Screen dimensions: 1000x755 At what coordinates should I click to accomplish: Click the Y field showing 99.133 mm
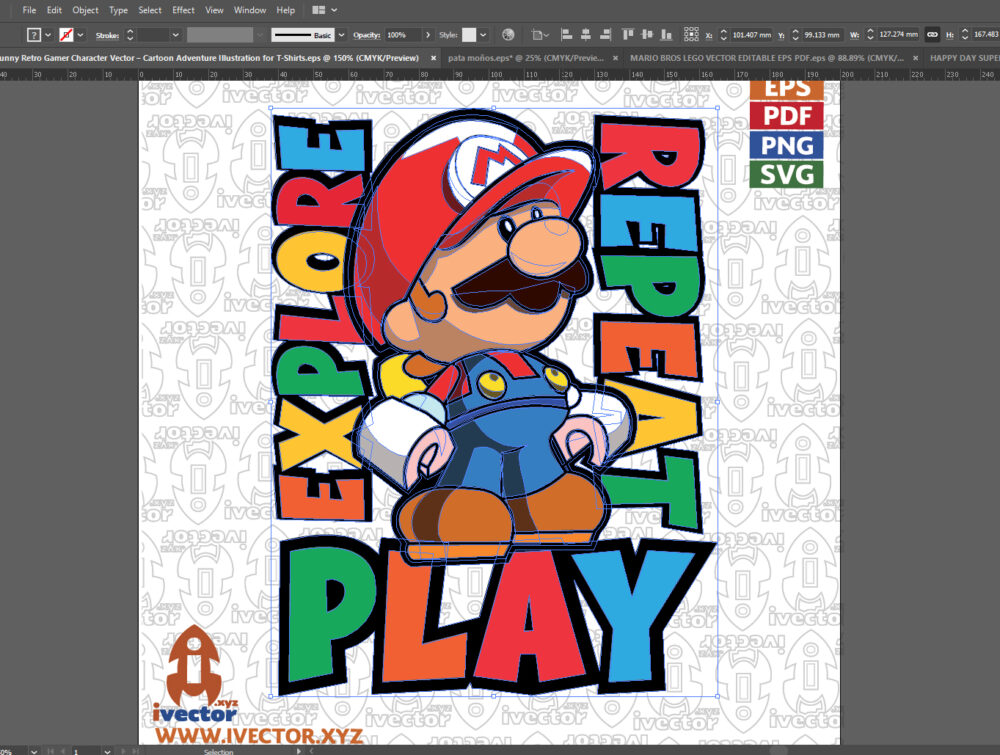[823, 35]
